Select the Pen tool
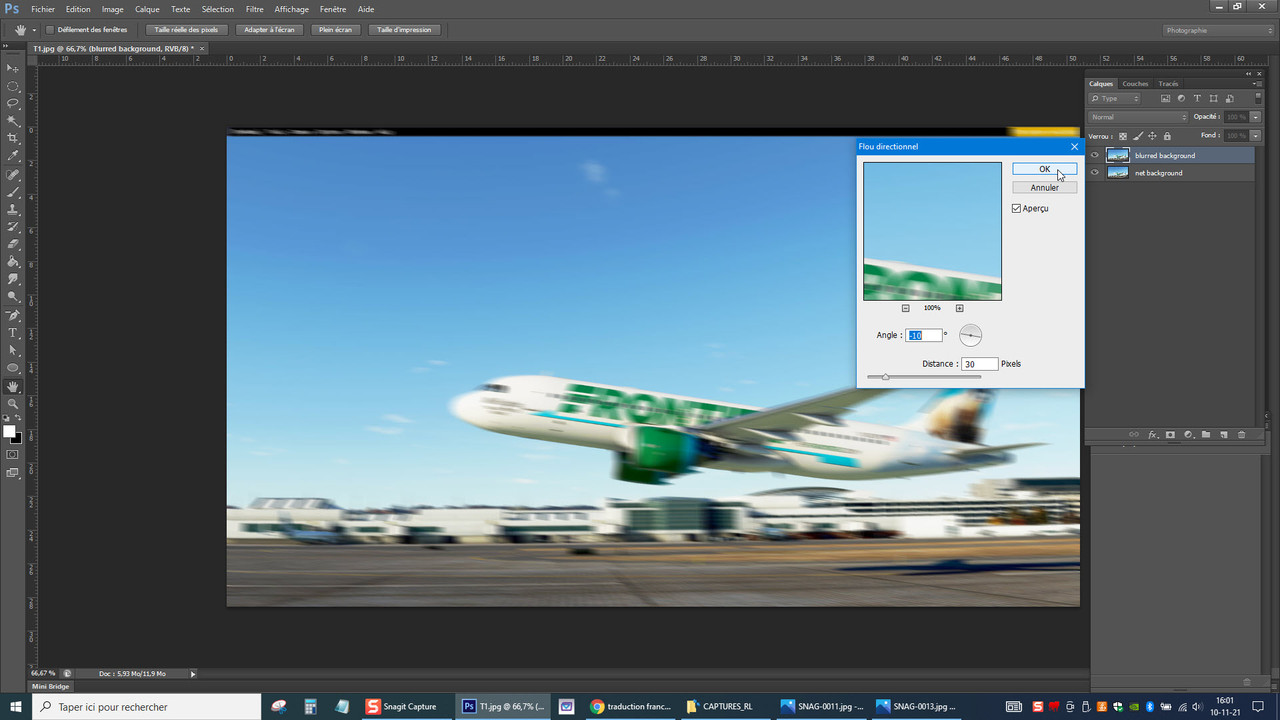This screenshot has width=1280, height=720. (13, 316)
